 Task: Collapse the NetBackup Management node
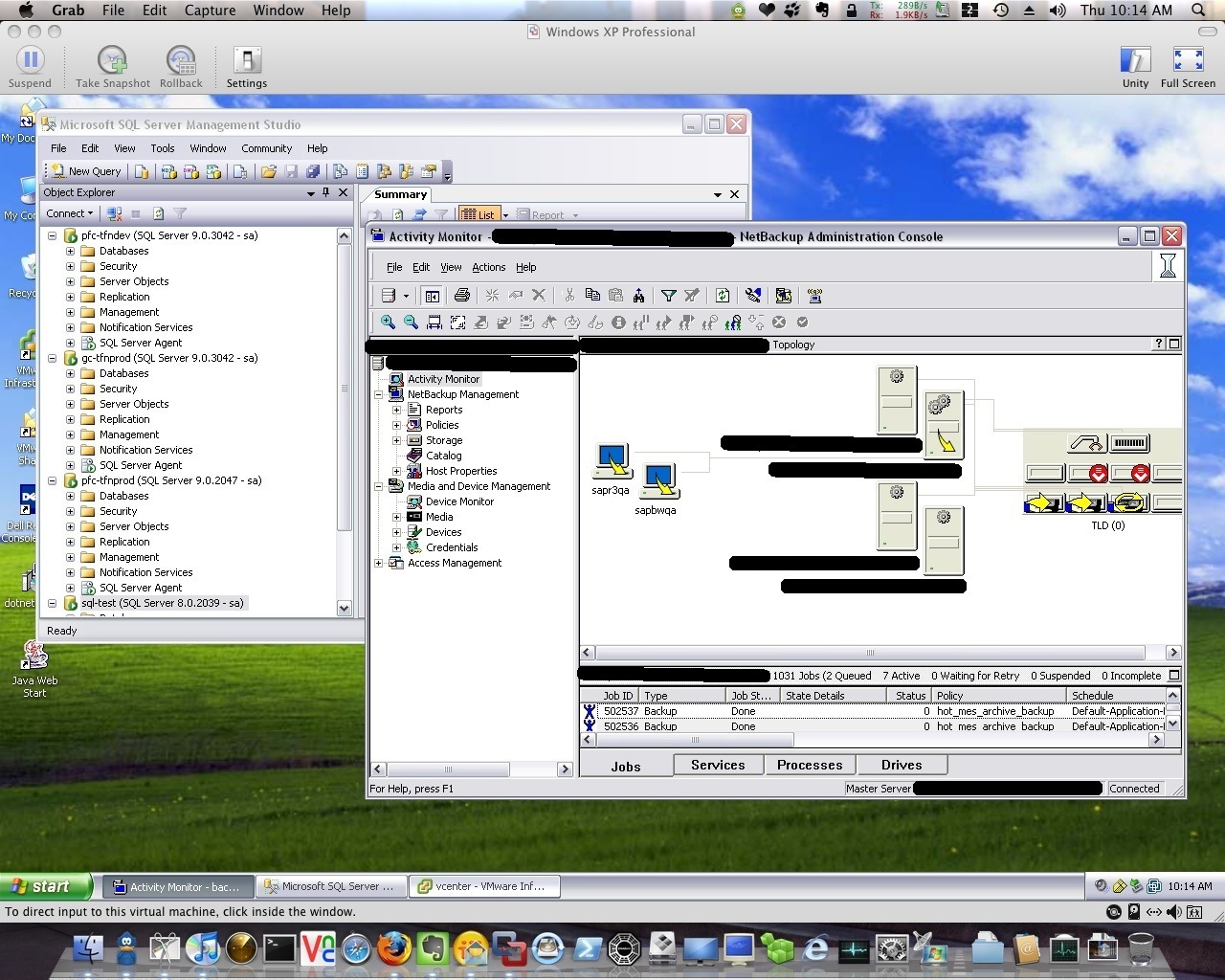tap(378, 394)
